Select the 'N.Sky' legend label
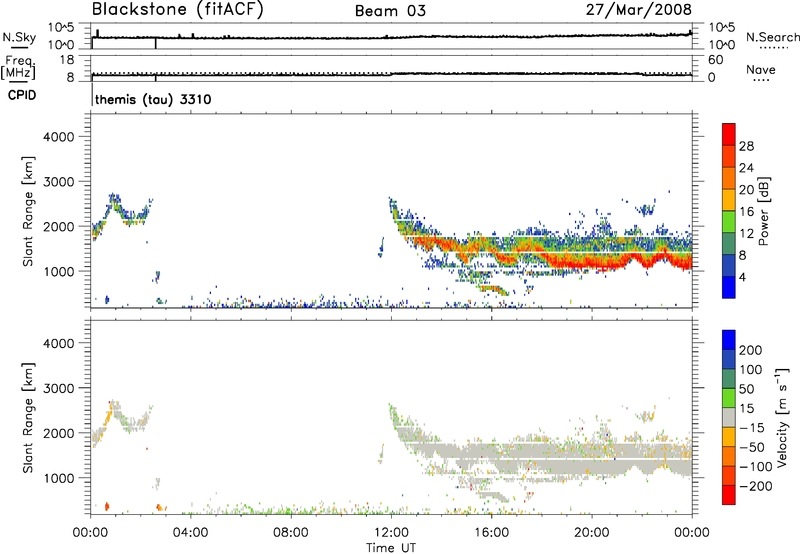The width and height of the screenshot is (800, 554). point(19,37)
